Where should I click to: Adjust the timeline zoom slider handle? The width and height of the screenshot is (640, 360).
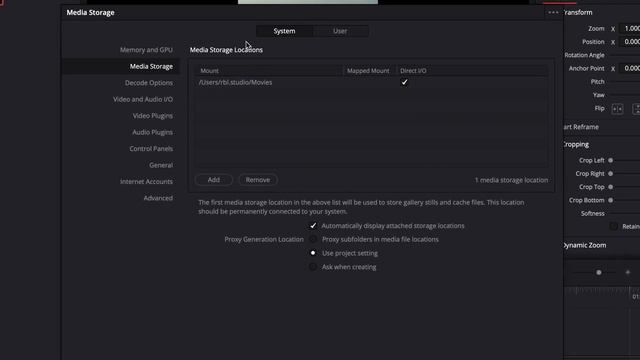(x=598, y=272)
